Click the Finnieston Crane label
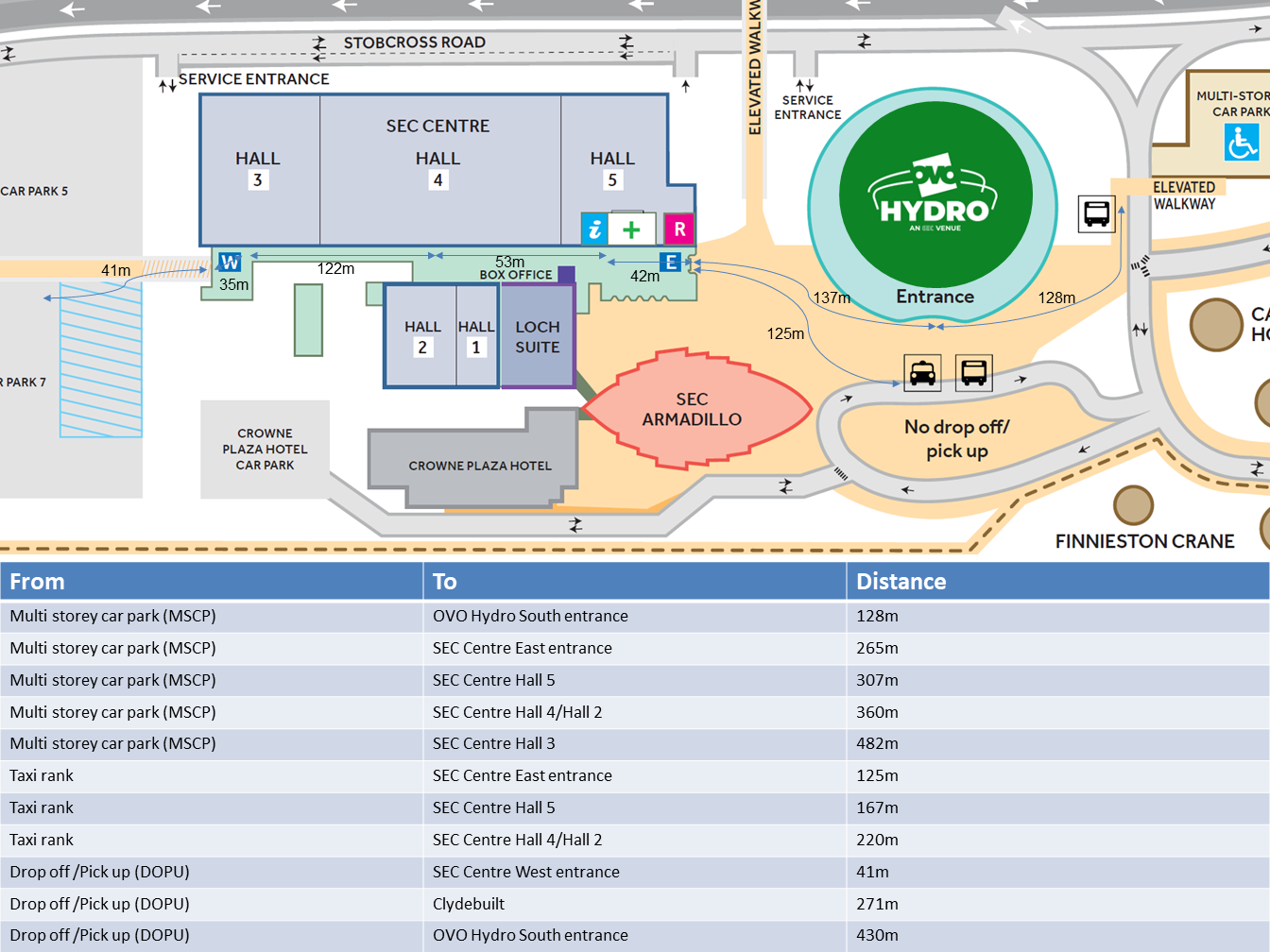Viewport: 1270px width, 952px height. pos(1144,541)
